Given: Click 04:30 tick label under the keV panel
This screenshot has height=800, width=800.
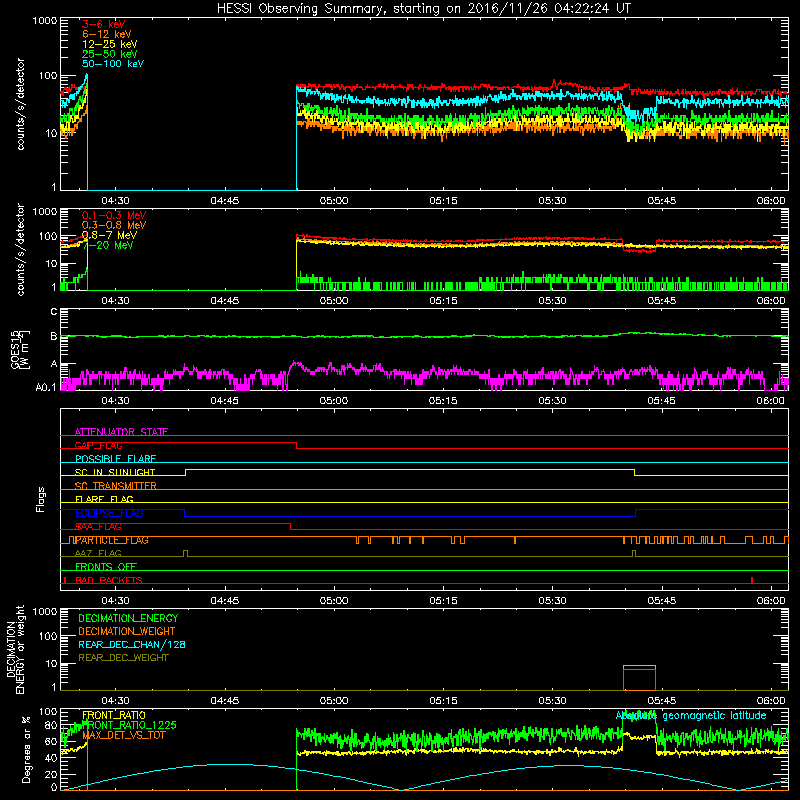Looking at the screenshot, I should [x=115, y=201].
